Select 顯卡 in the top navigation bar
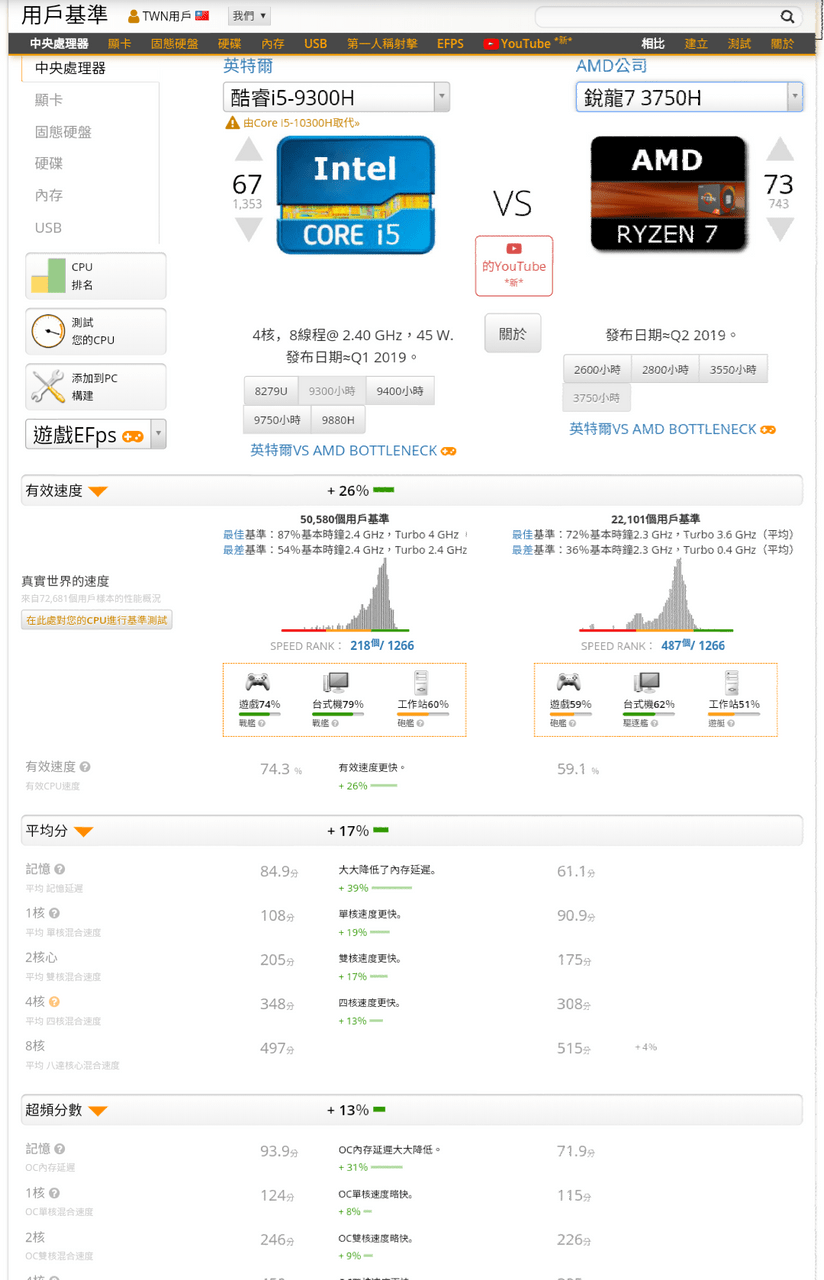Image resolution: width=824 pixels, height=1280 pixels. (119, 44)
